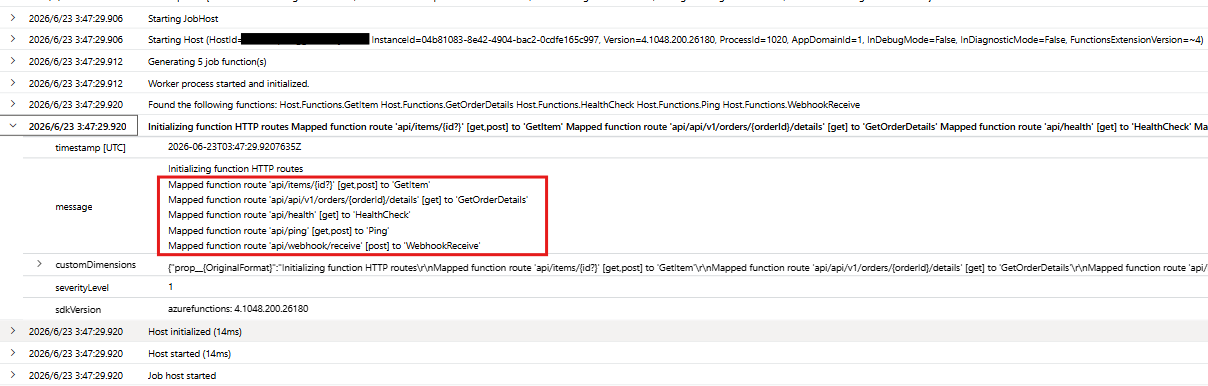Select the timestamp of the Job host started row
The height and width of the screenshot is (386, 1208).
coord(76,375)
